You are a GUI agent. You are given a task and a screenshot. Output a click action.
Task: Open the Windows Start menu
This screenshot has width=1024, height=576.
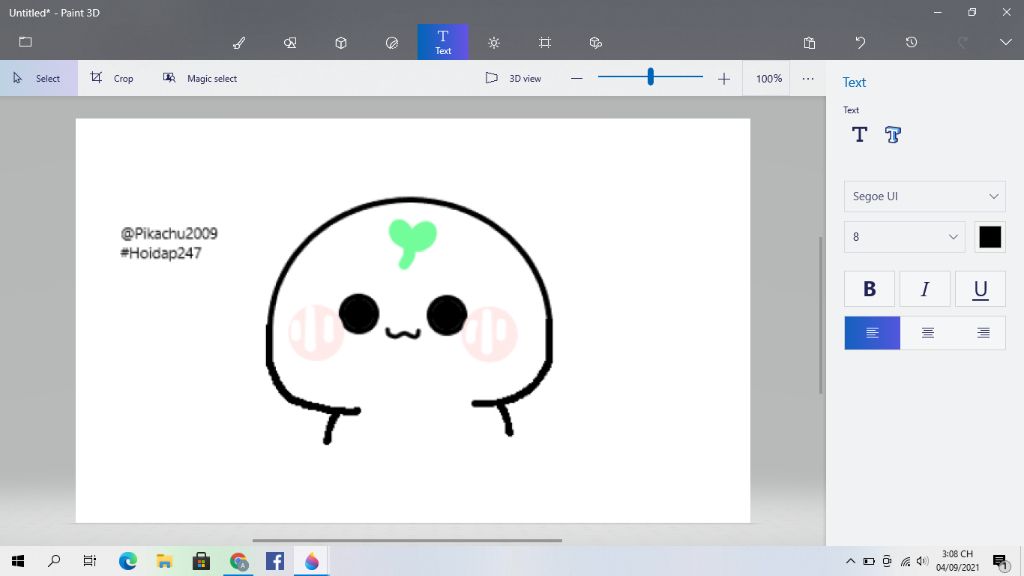point(18,561)
